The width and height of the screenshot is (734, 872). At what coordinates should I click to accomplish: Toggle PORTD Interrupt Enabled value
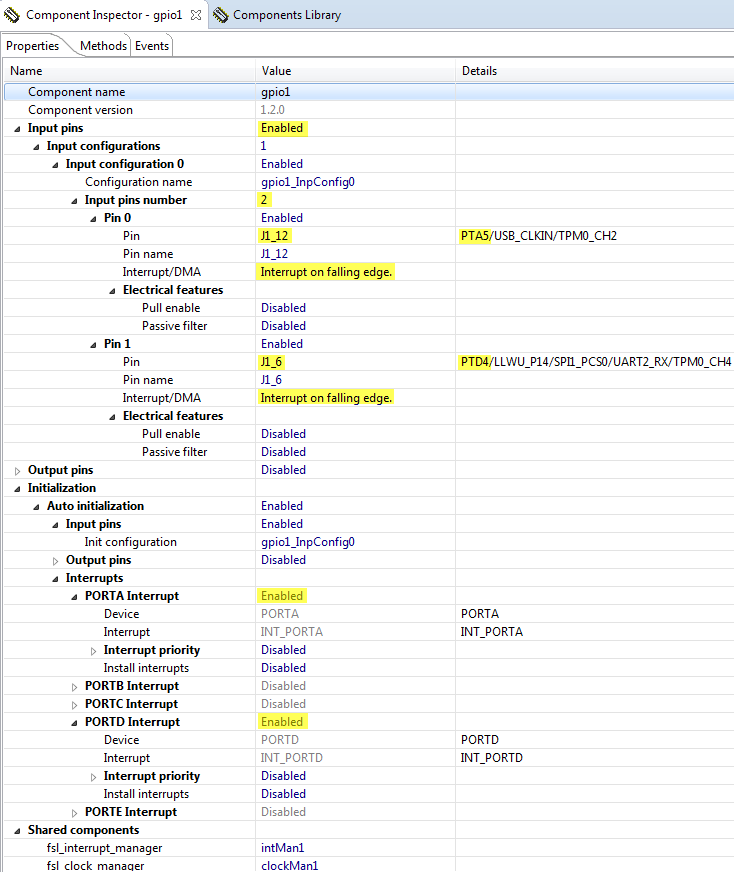282,722
